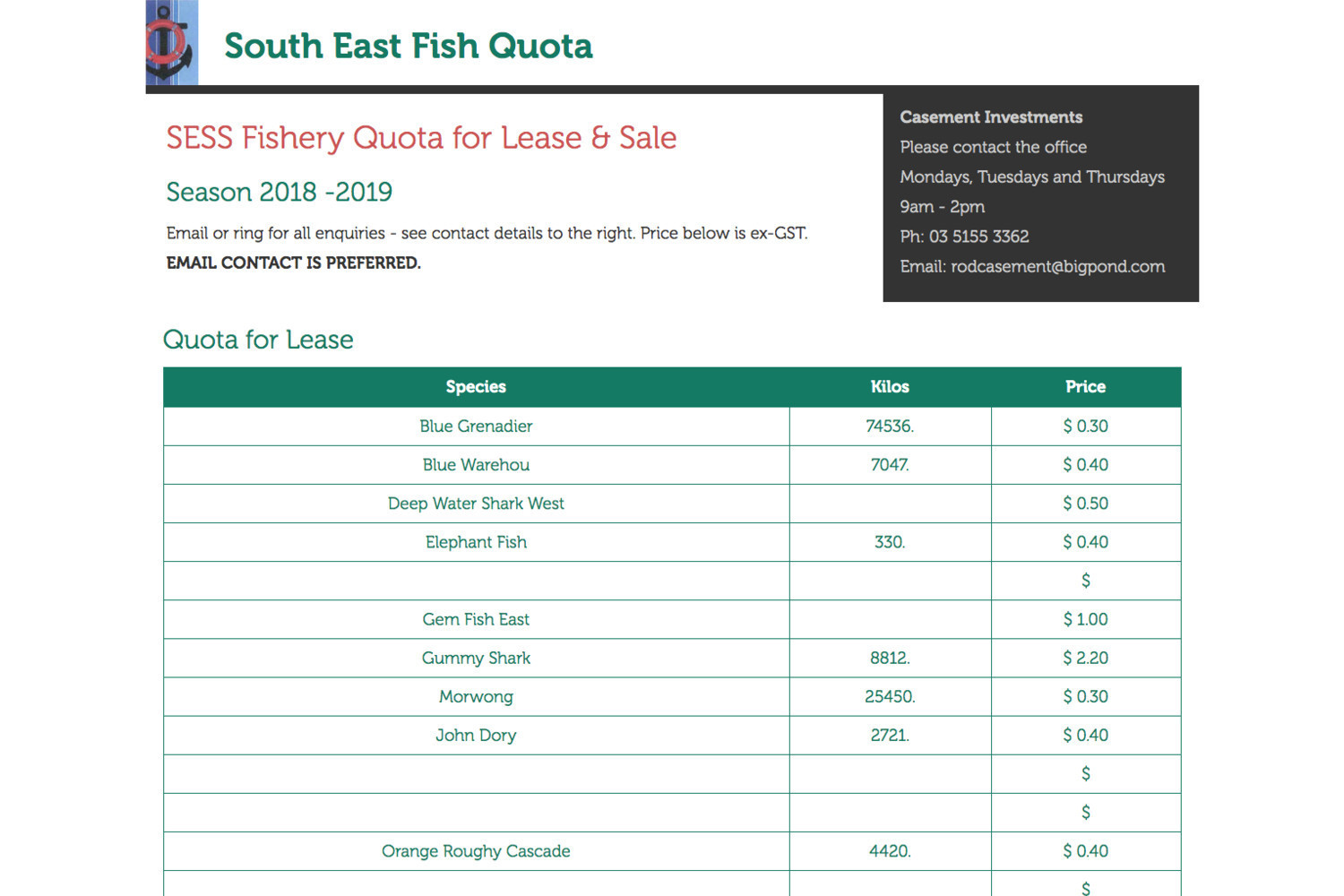The width and height of the screenshot is (1344, 896).
Task: Click the SESS Fishery Quota heading
Action: pyautogui.click(x=421, y=138)
